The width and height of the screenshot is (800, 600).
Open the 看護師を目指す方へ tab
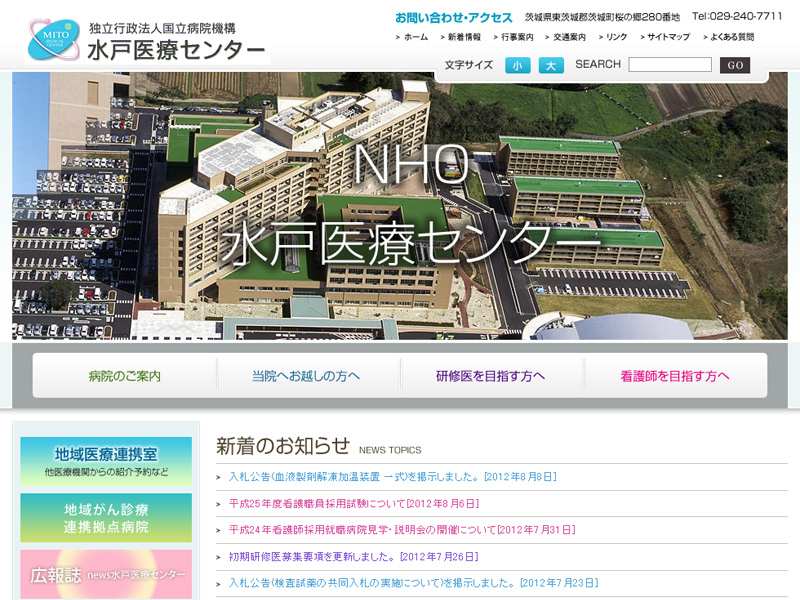point(675,376)
